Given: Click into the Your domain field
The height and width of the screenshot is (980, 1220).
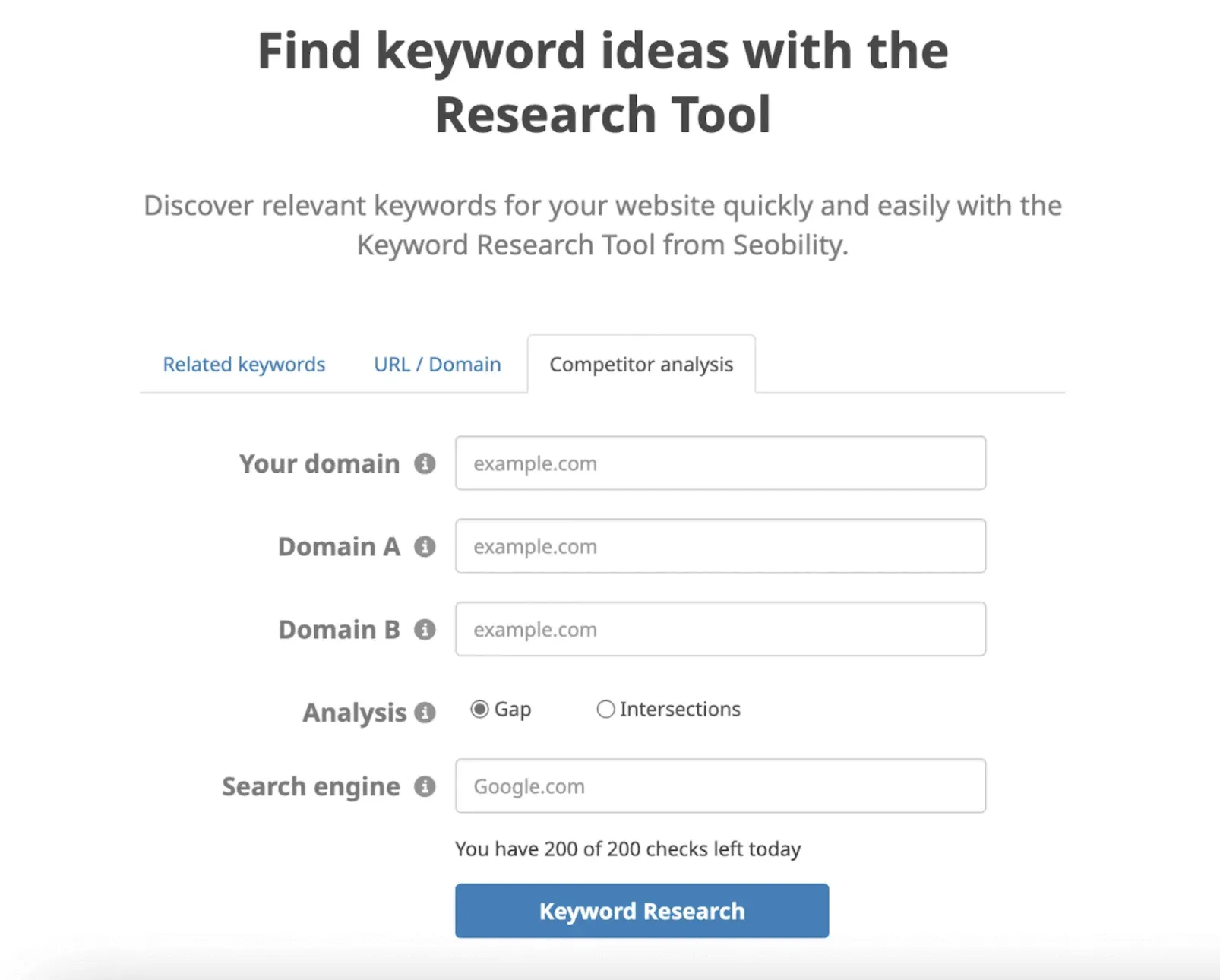Looking at the screenshot, I should 719,463.
